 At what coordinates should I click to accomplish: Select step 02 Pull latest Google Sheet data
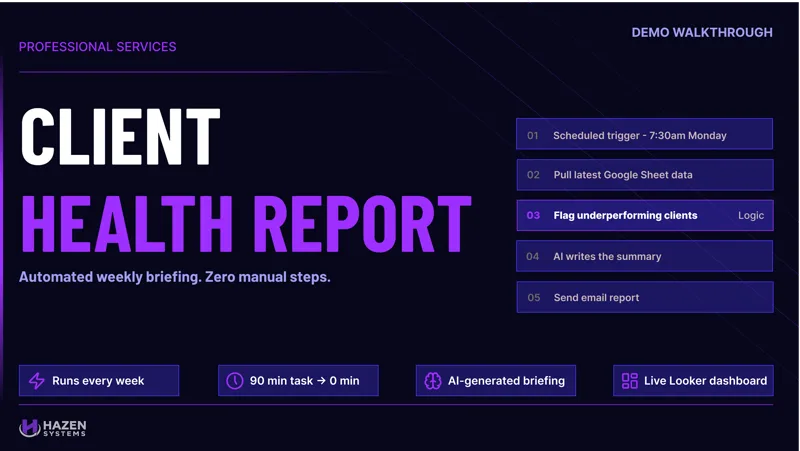(x=644, y=175)
